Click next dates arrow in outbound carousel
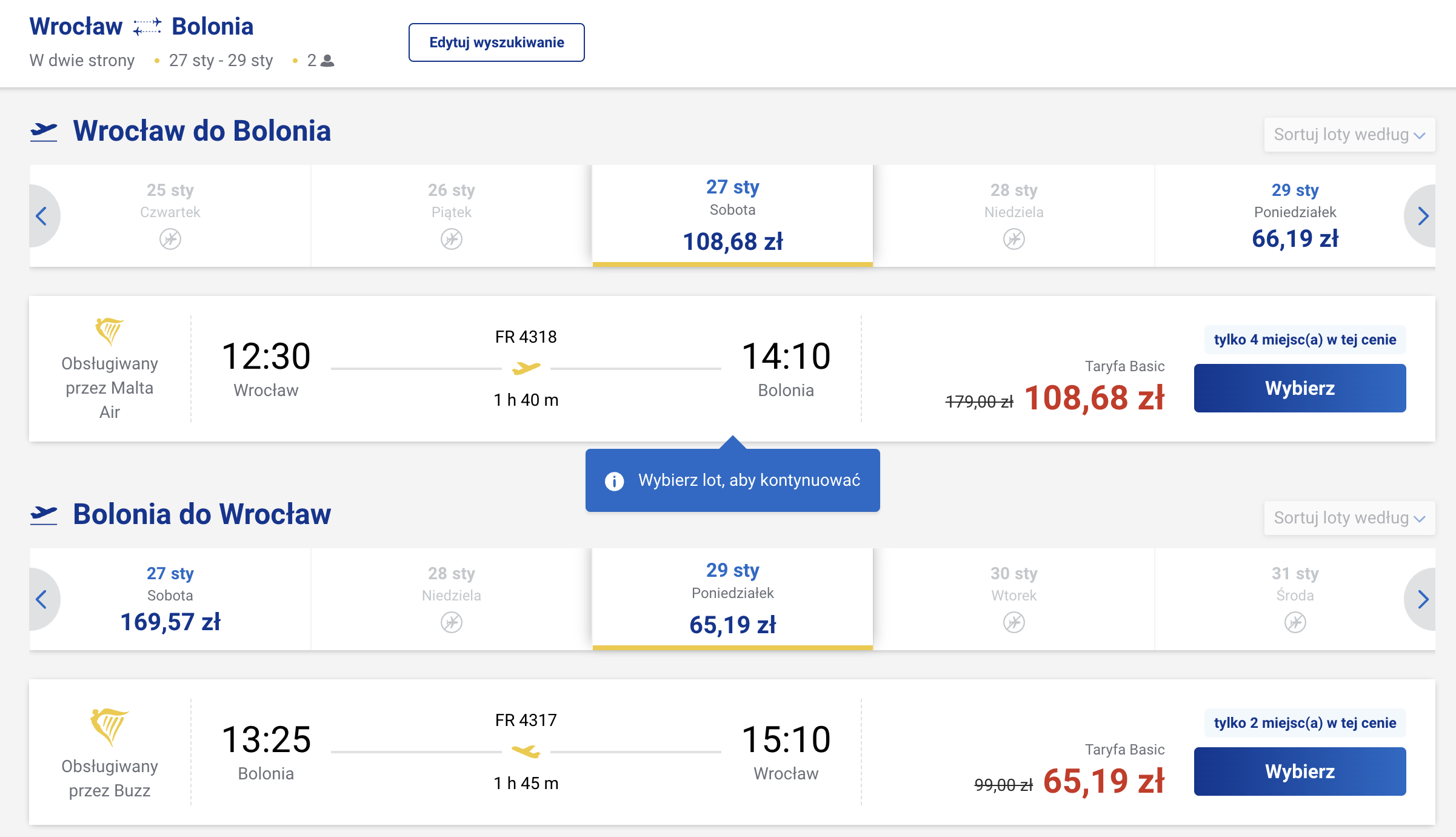The width and height of the screenshot is (1456, 837). point(1421,216)
